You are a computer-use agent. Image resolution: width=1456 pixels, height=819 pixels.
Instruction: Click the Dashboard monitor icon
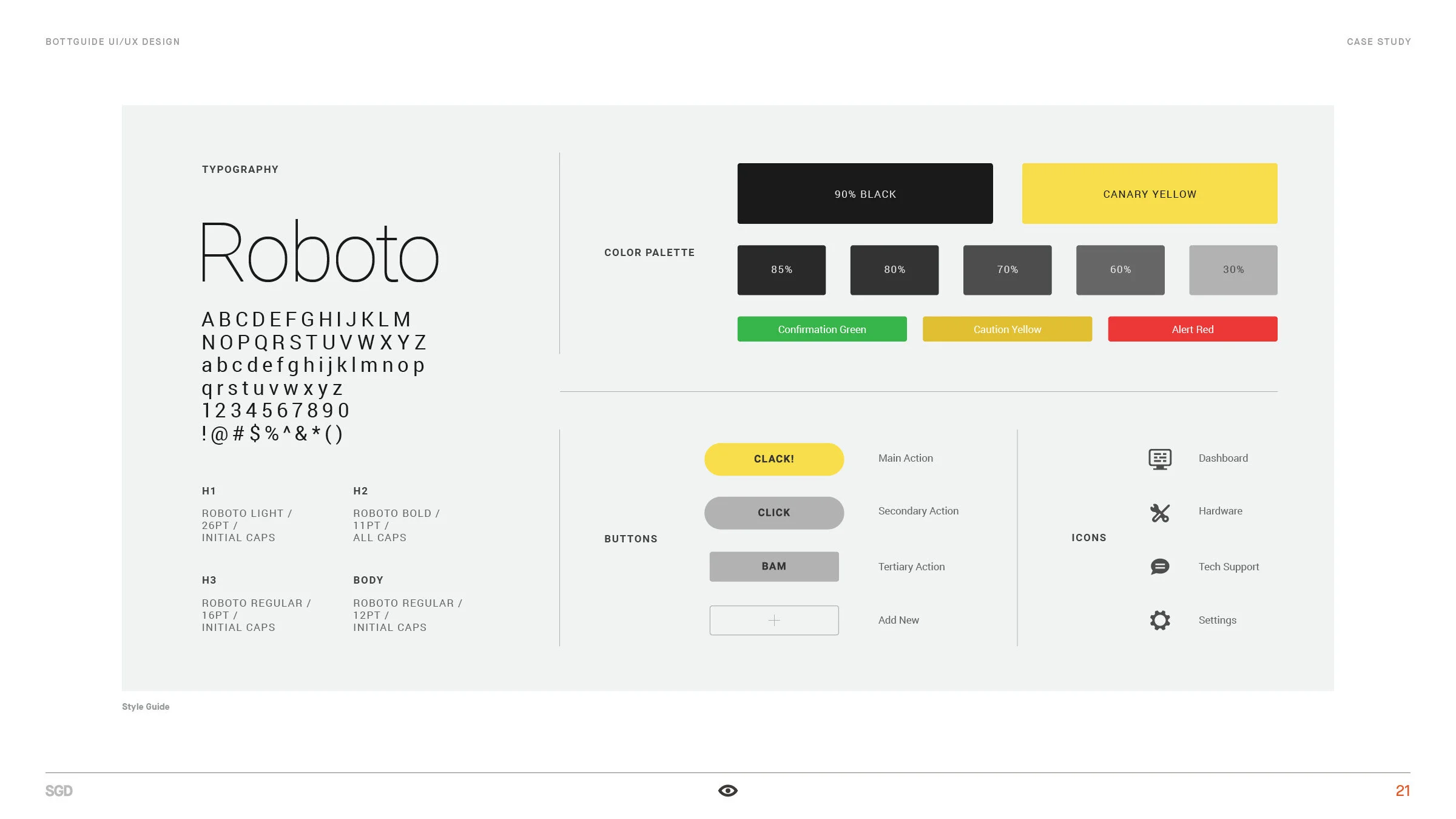coord(1159,459)
